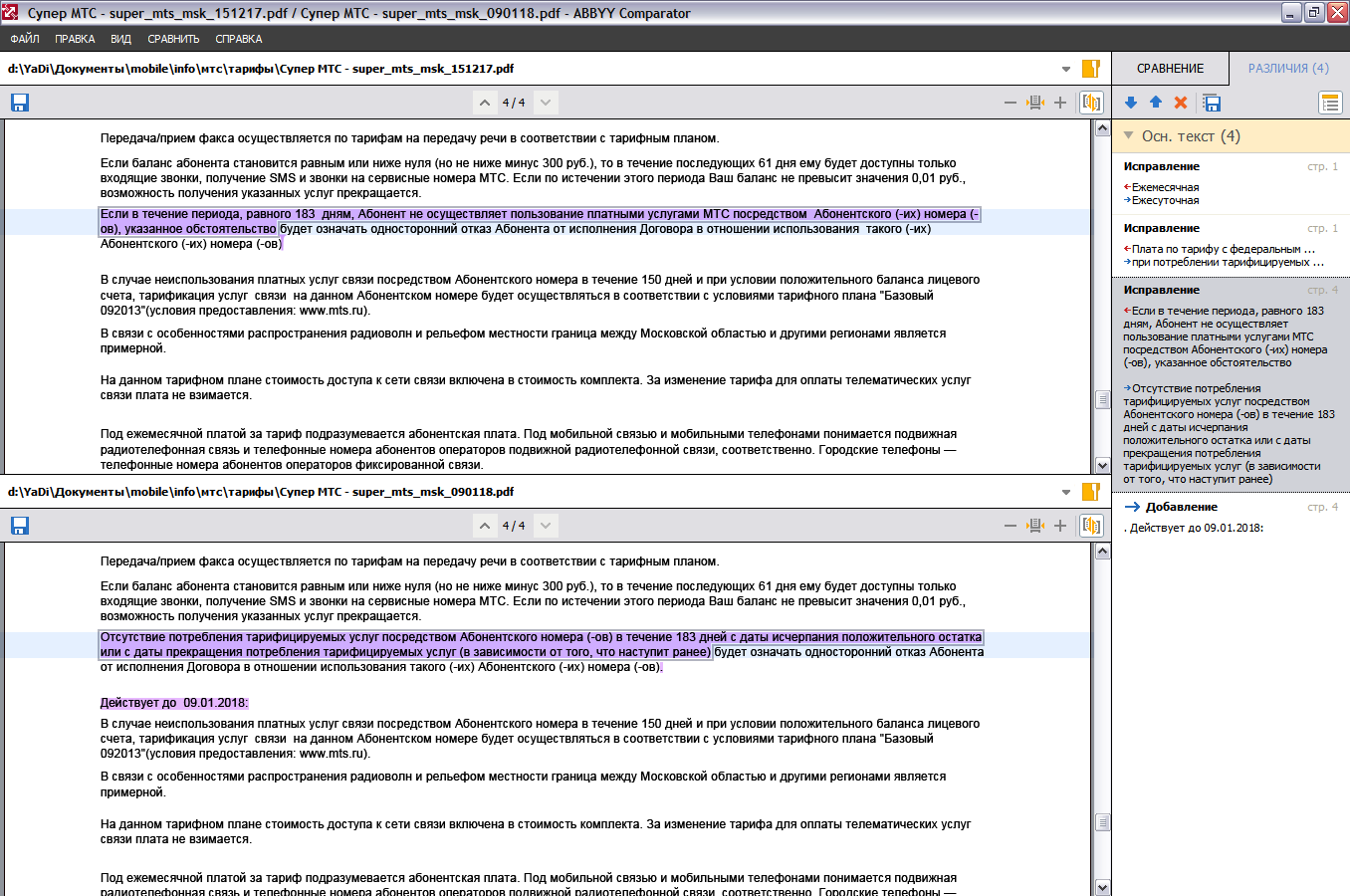
Task: Select difference 'Если в течение периода' on page 4
Action: (1231, 384)
